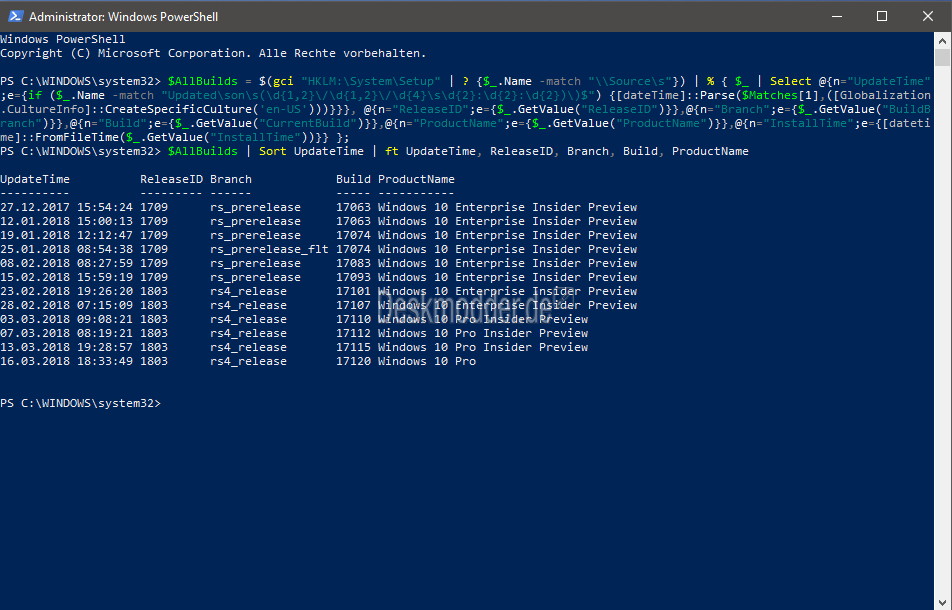Click the UpdateTime column header
The image size is (952, 610).
[35, 179]
